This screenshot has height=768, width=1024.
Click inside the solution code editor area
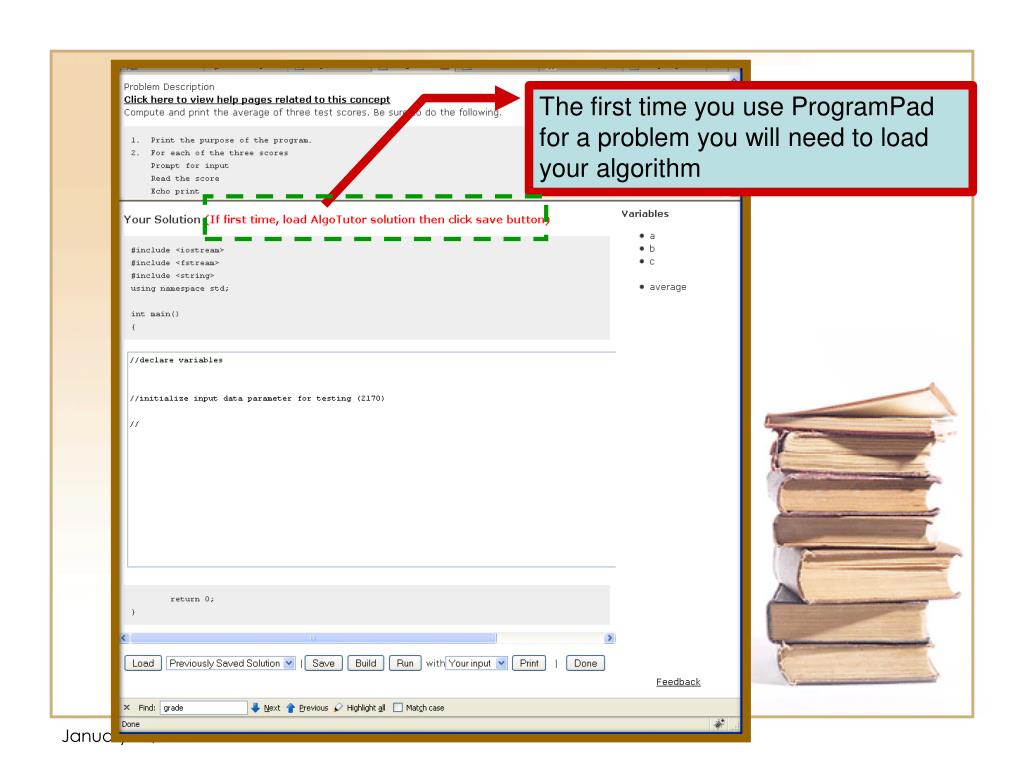(x=371, y=459)
